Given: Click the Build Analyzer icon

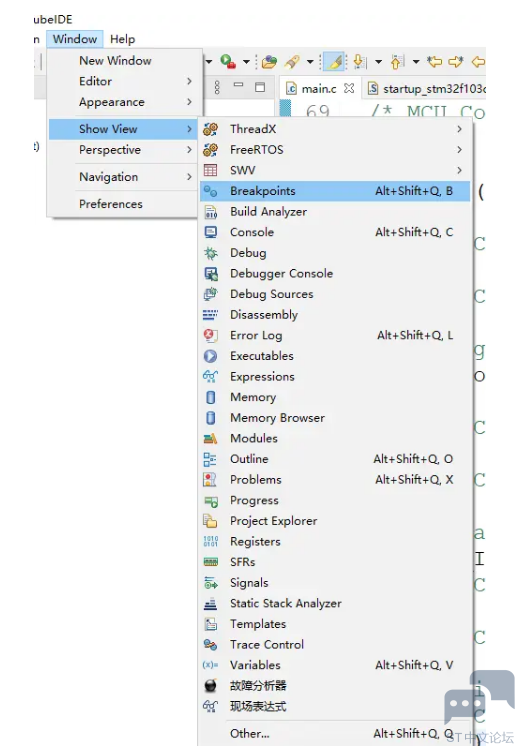Looking at the screenshot, I should [x=210, y=212].
